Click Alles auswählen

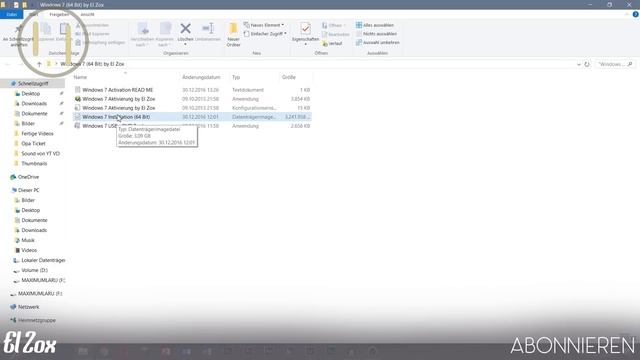[x=375, y=25]
